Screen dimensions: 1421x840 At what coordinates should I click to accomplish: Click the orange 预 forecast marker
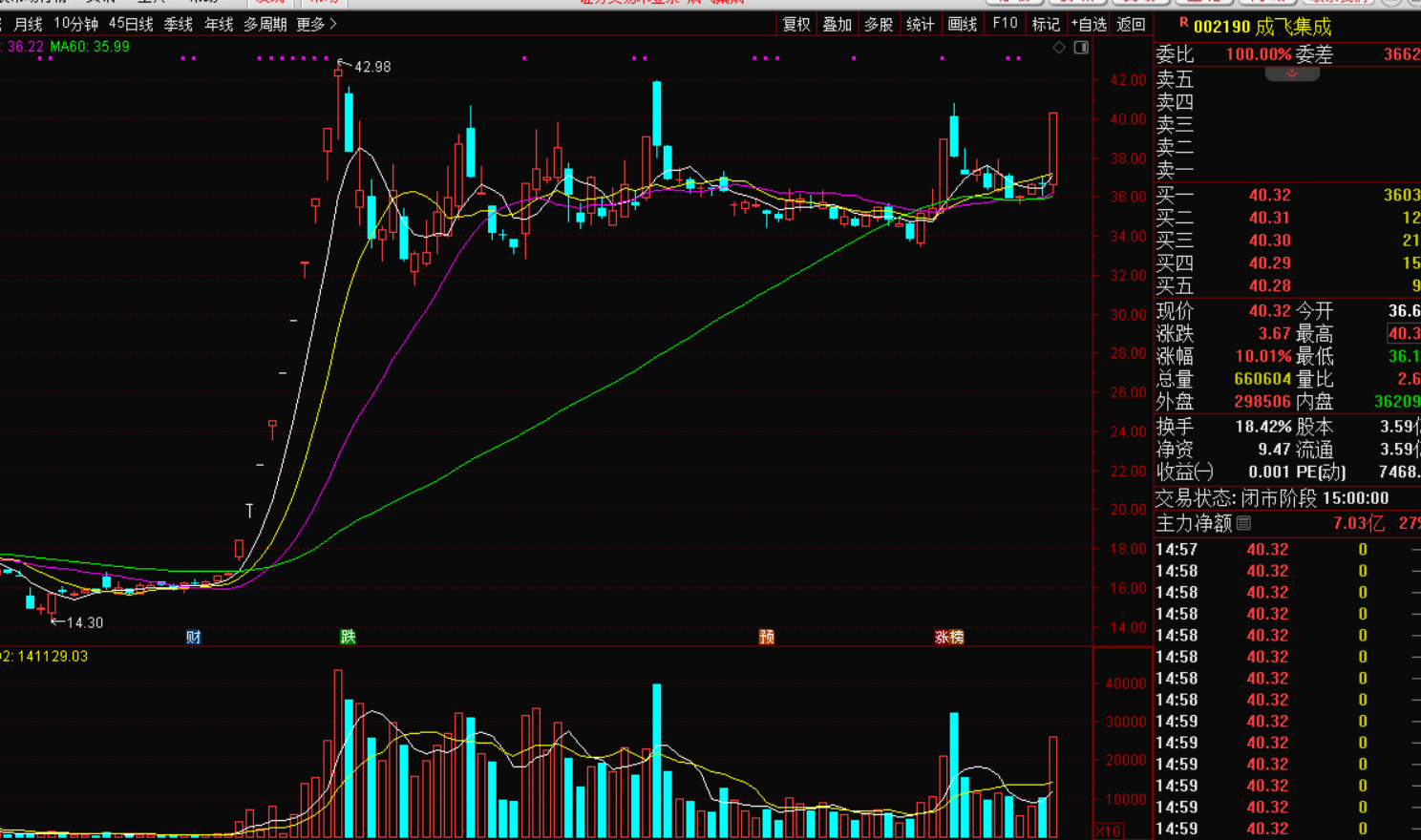point(766,637)
